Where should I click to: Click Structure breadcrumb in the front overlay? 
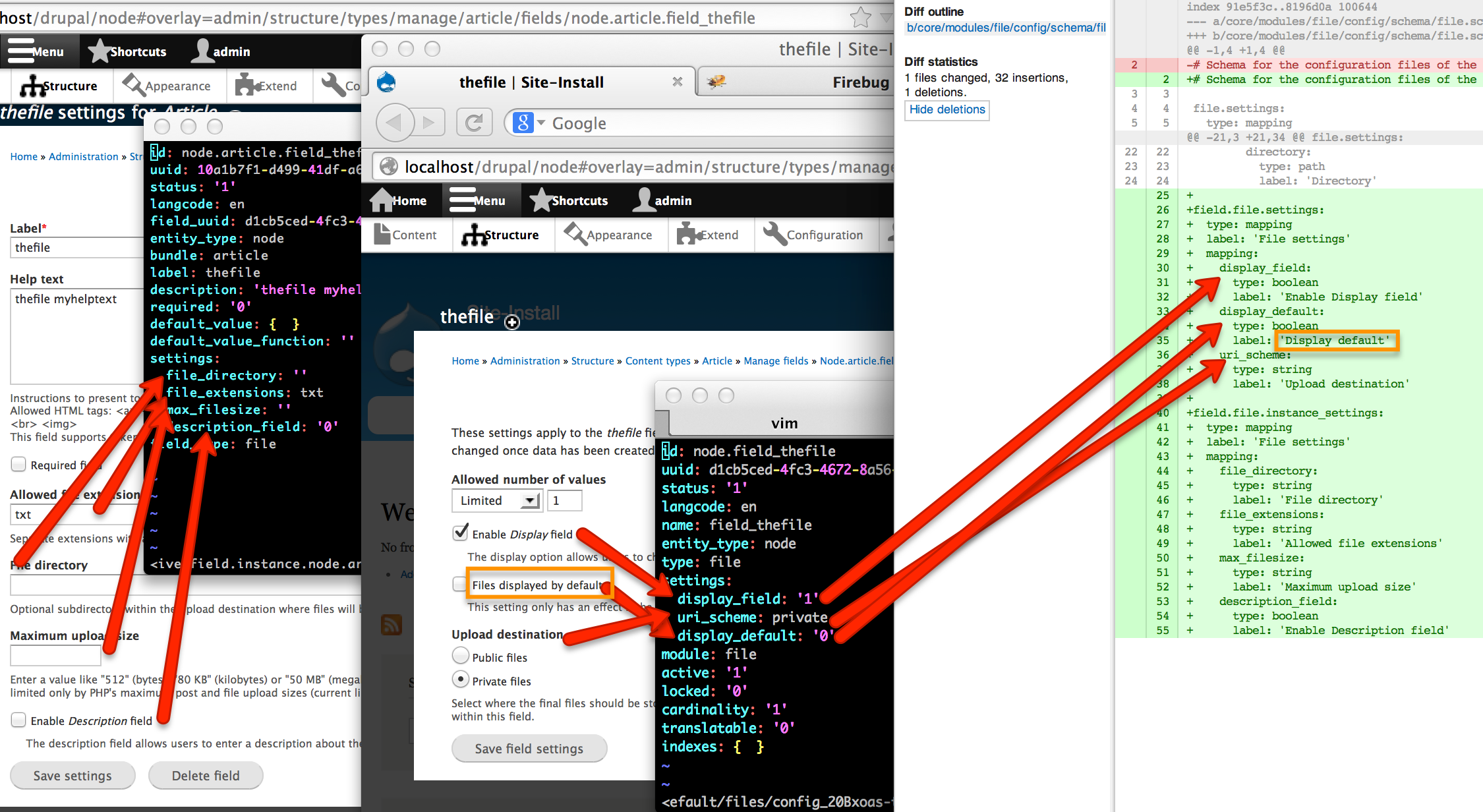(x=593, y=361)
